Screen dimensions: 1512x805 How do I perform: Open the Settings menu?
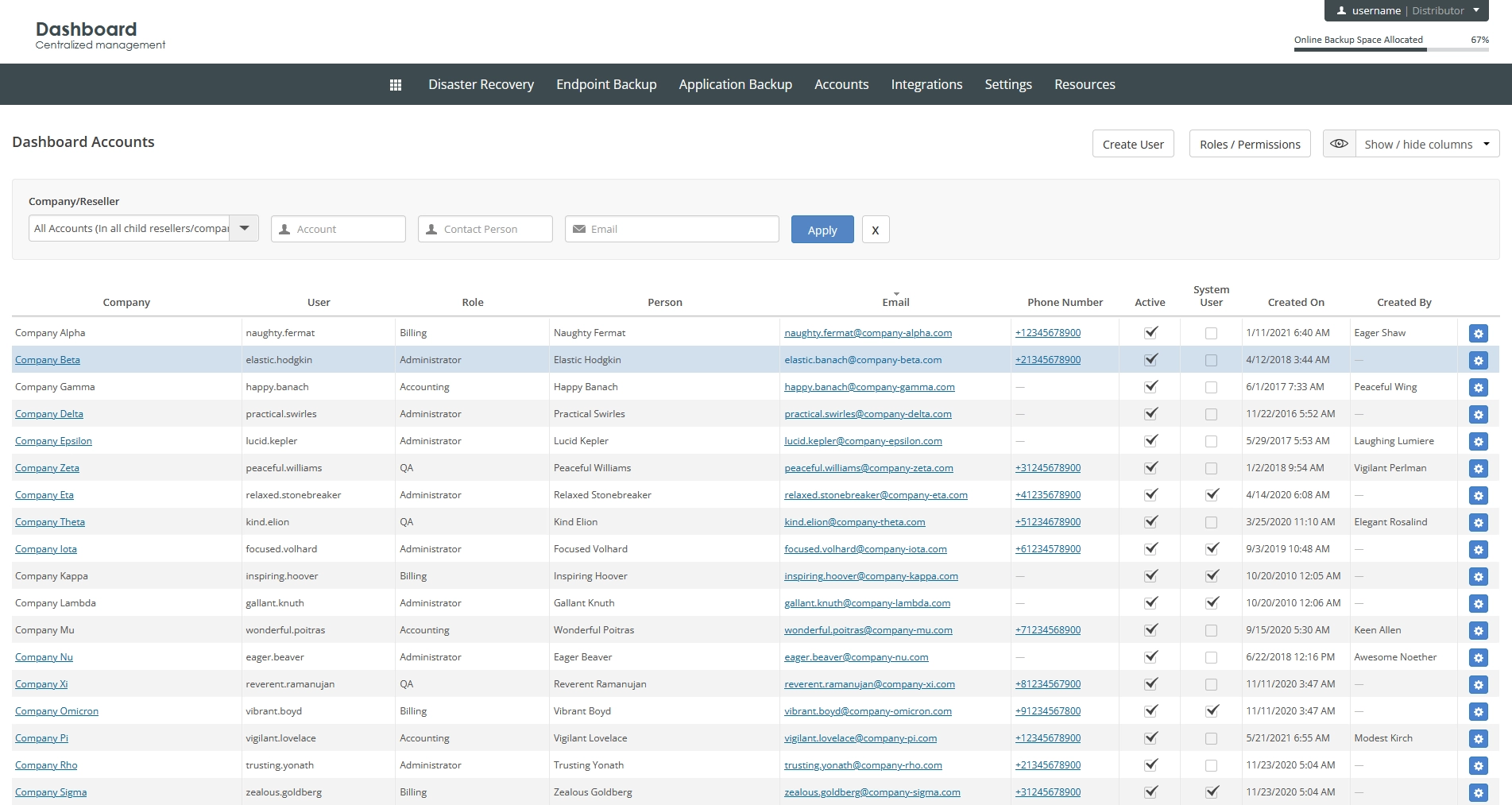[1008, 84]
